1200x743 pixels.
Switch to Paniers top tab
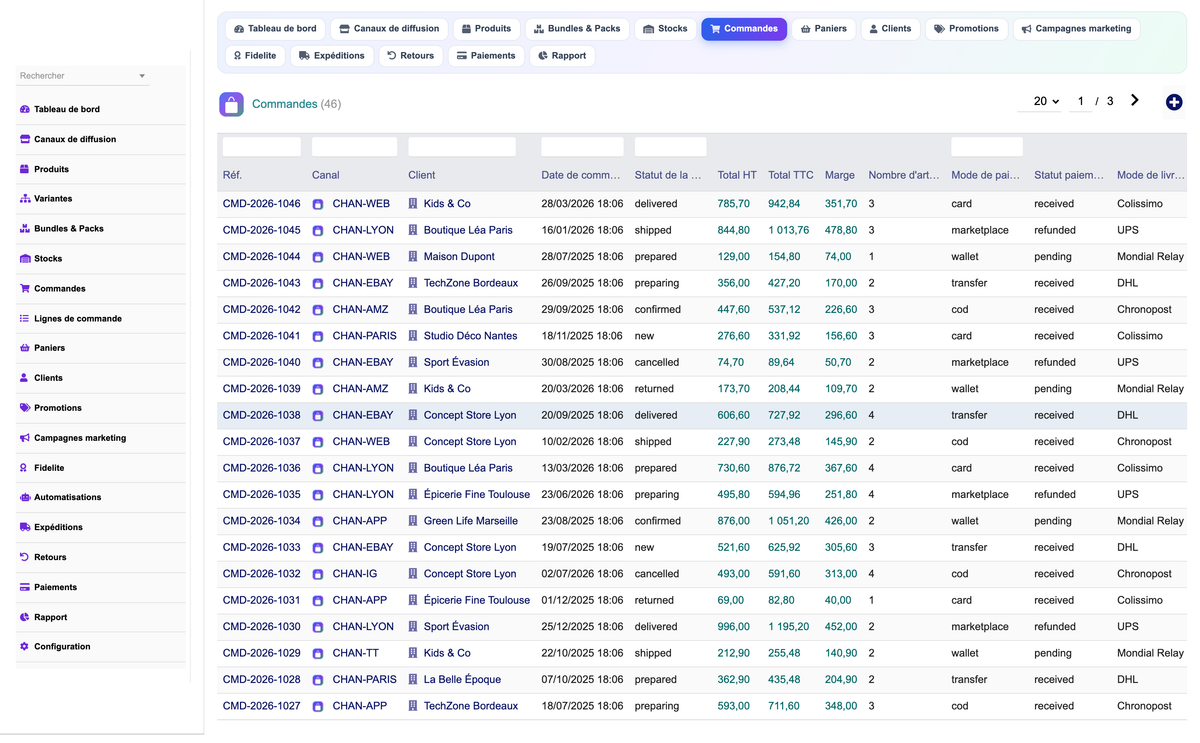(x=824, y=29)
